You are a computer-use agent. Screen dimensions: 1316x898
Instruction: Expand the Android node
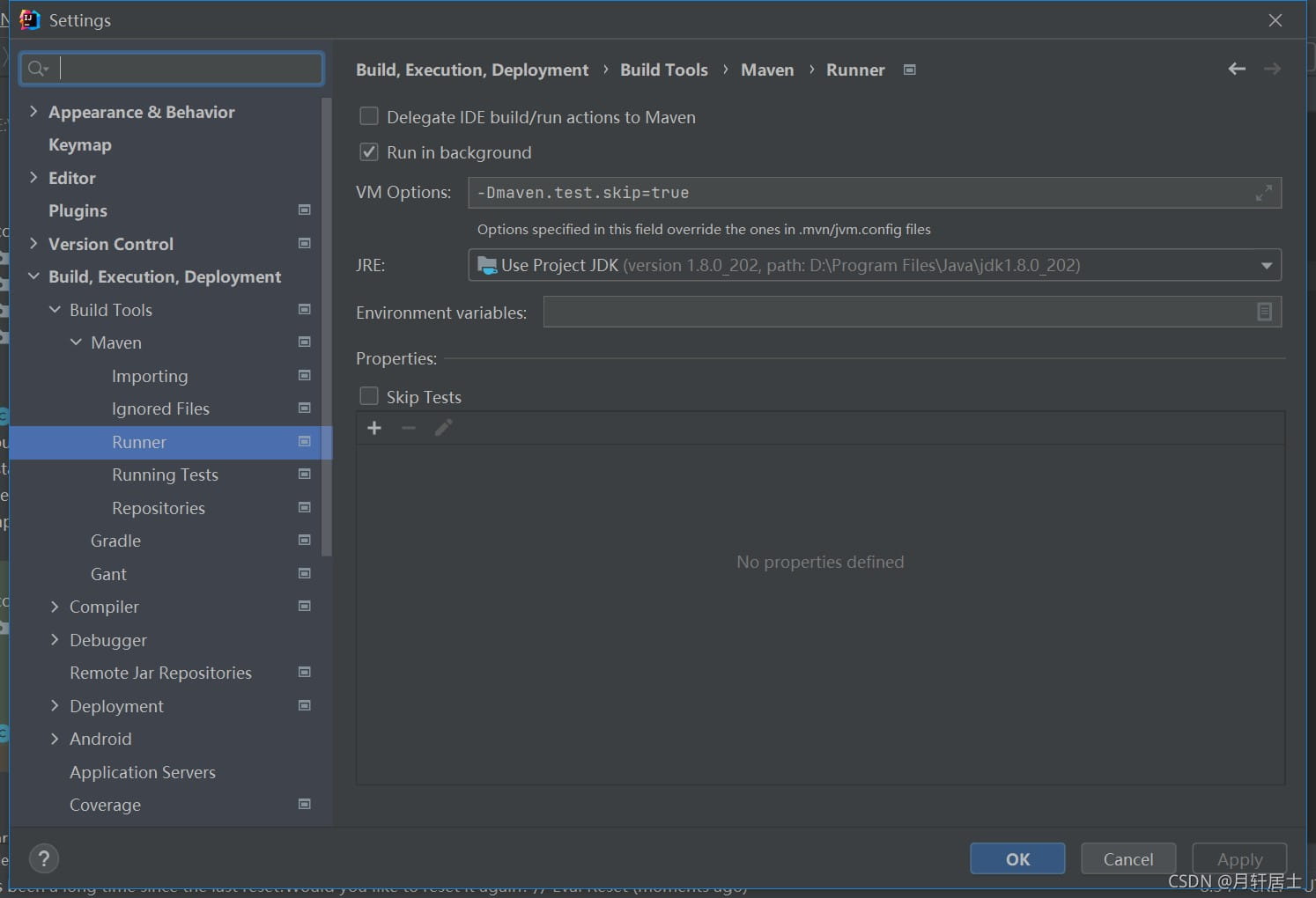55,739
